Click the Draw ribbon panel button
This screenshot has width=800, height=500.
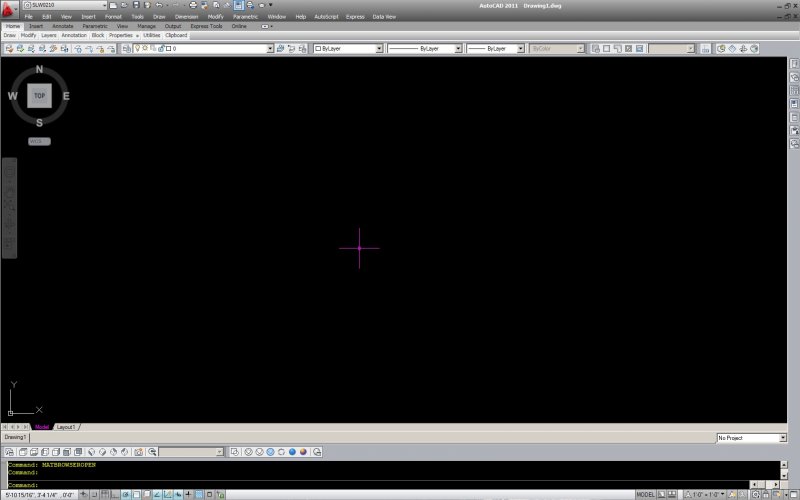point(10,36)
